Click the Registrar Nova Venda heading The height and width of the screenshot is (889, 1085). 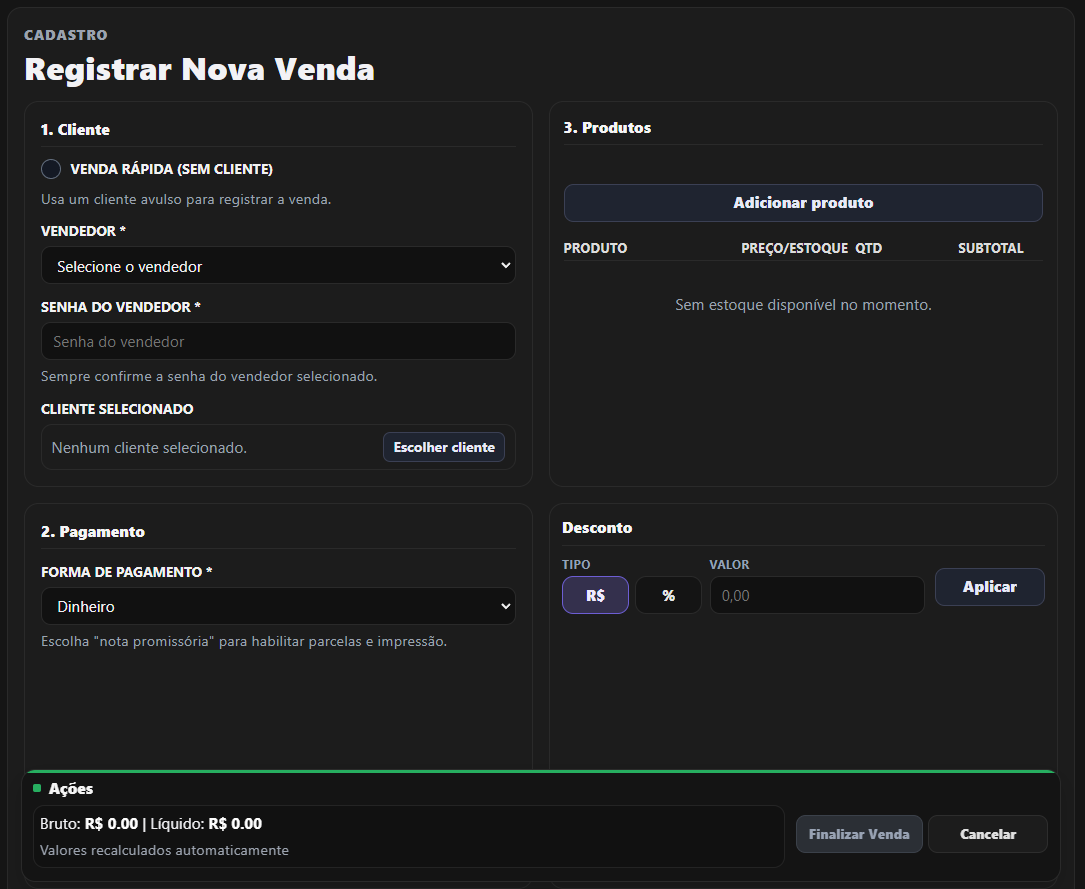pyautogui.click(x=199, y=70)
